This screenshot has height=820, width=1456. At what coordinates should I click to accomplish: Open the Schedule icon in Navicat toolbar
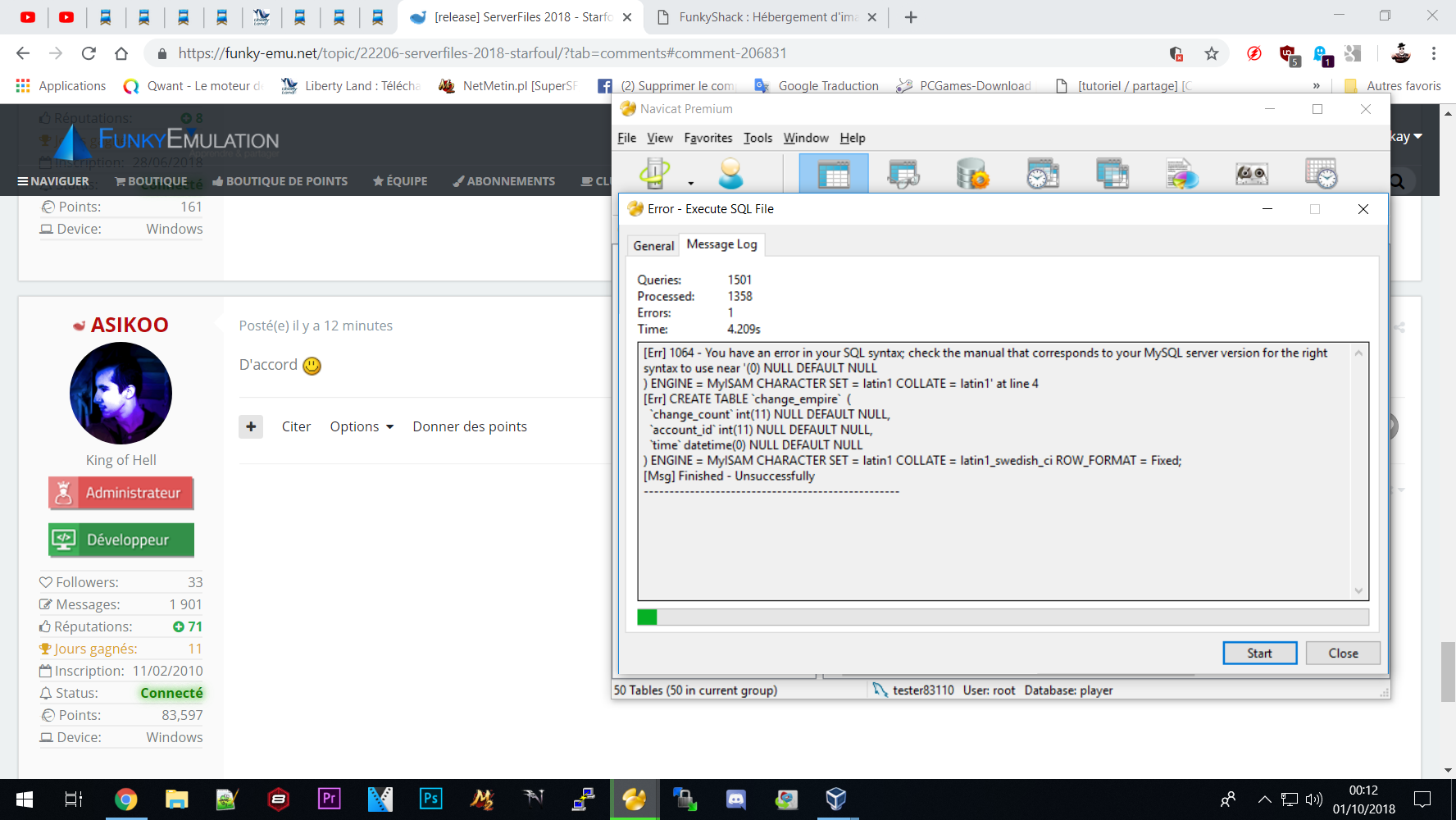1322,173
